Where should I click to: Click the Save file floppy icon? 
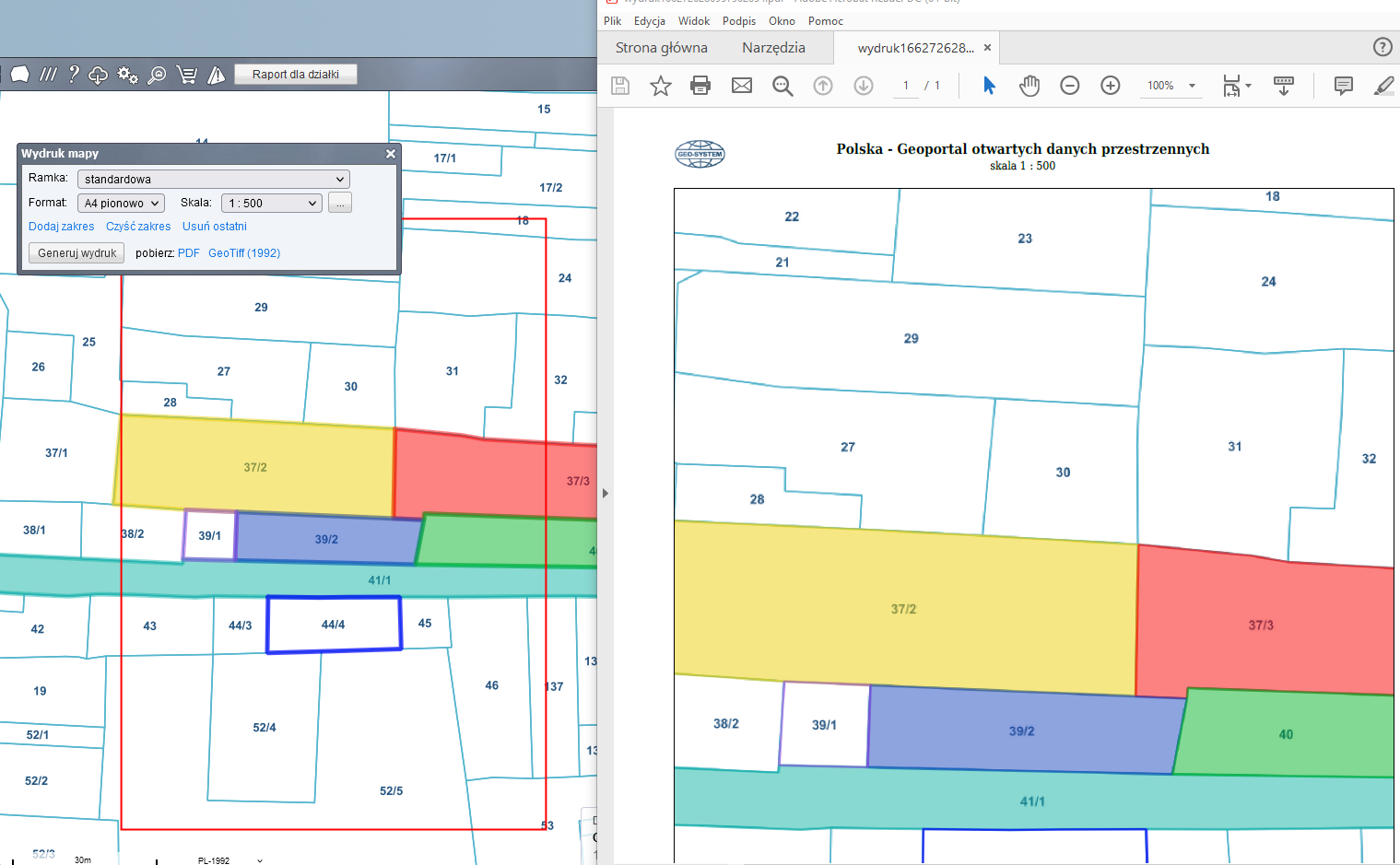pos(620,86)
